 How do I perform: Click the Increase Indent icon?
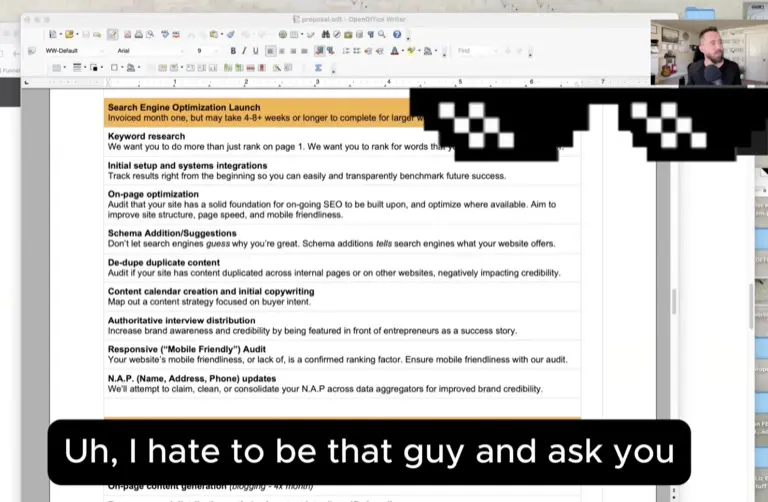(x=380, y=51)
